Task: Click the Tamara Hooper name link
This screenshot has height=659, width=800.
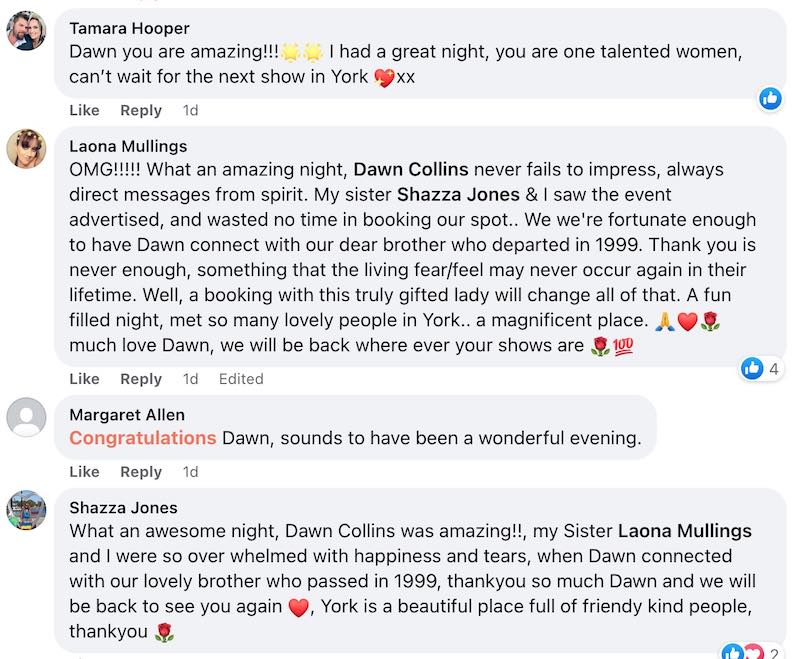Action: tap(129, 28)
